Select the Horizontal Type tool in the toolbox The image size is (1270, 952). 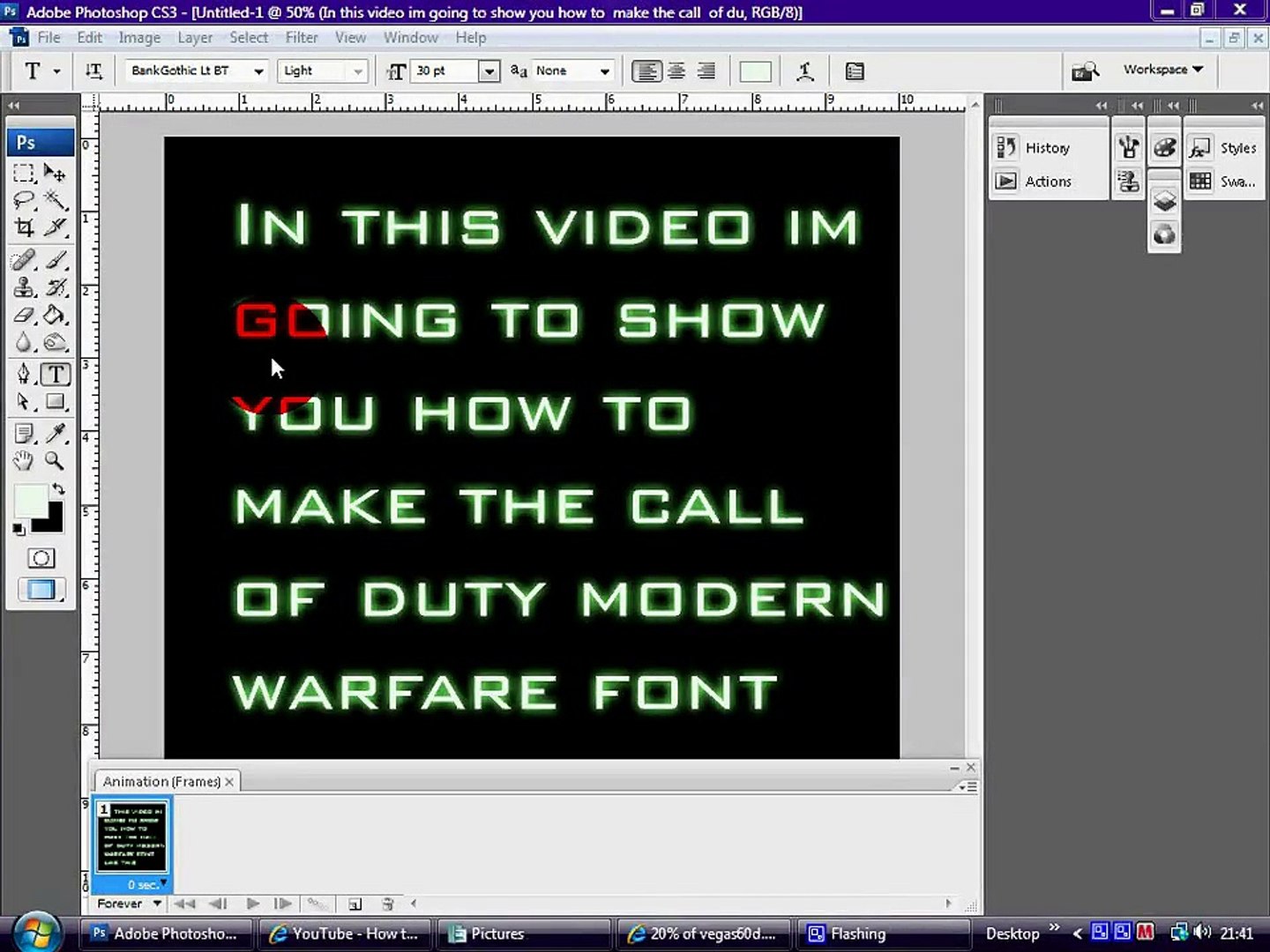(x=55, y=375)
